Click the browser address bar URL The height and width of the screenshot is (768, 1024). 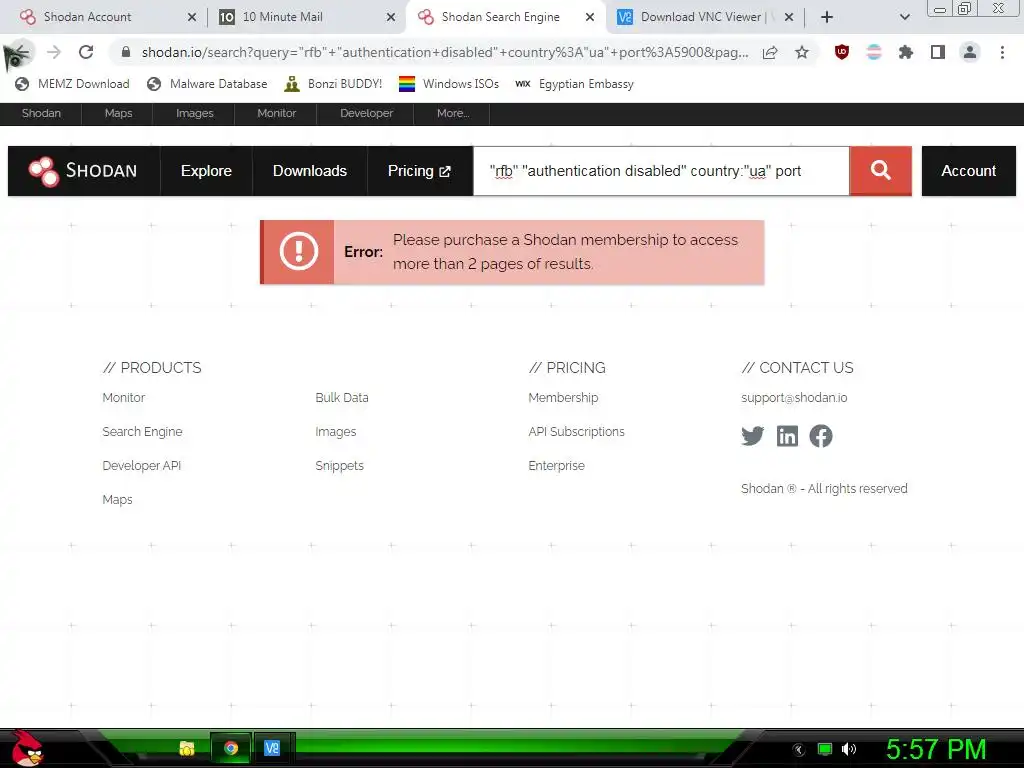click(445, 52)
